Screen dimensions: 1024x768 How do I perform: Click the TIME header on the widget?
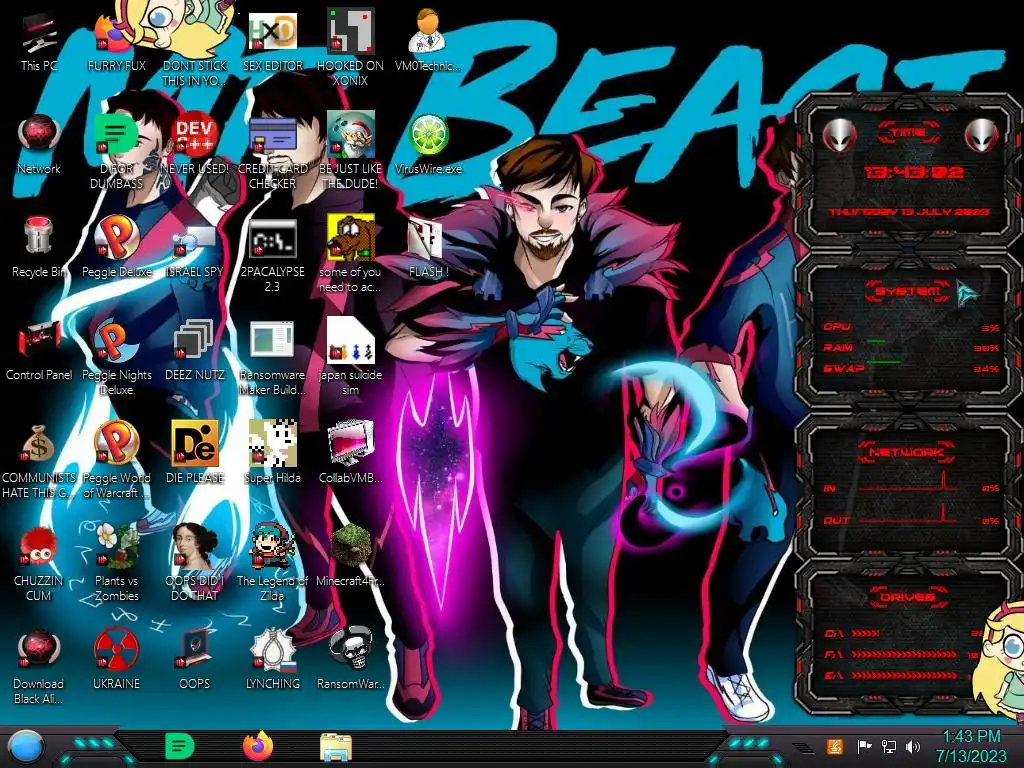click(x=908, y=133)
